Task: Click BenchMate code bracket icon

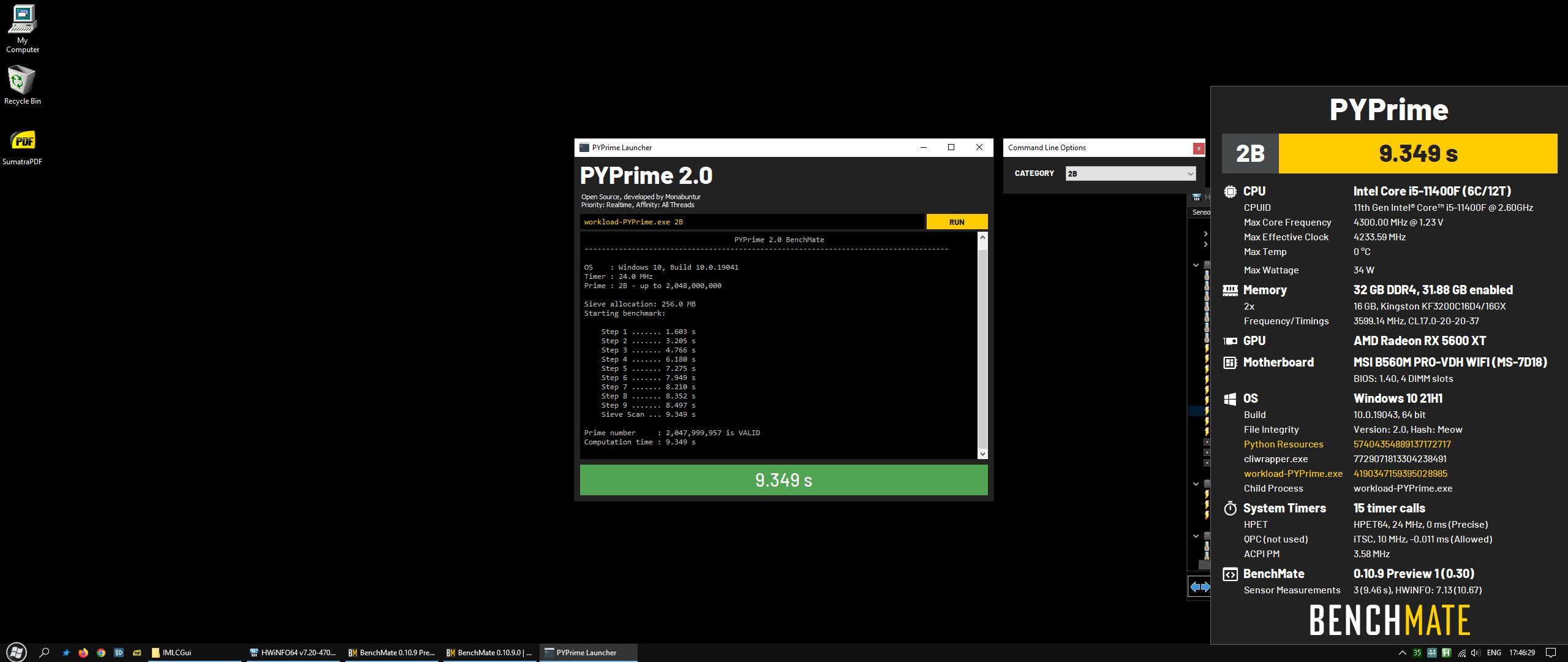Action: [x=1230, y=574]
